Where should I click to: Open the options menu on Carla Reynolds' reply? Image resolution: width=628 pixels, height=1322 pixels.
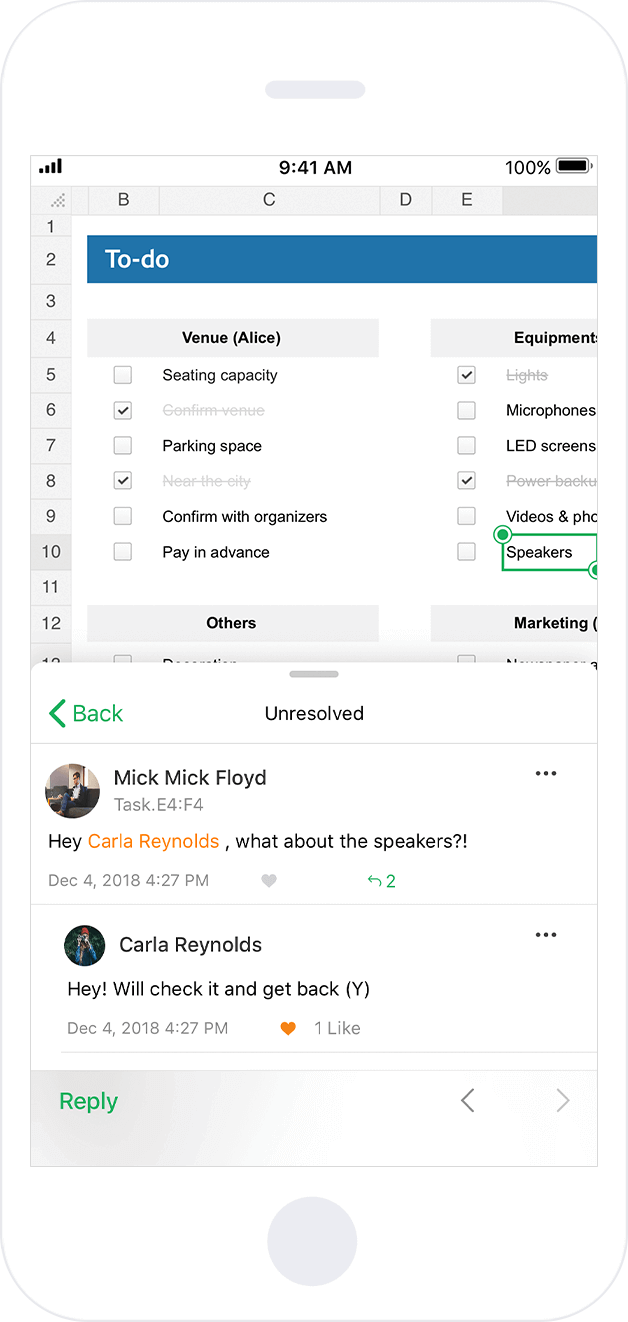click(545, 935)
